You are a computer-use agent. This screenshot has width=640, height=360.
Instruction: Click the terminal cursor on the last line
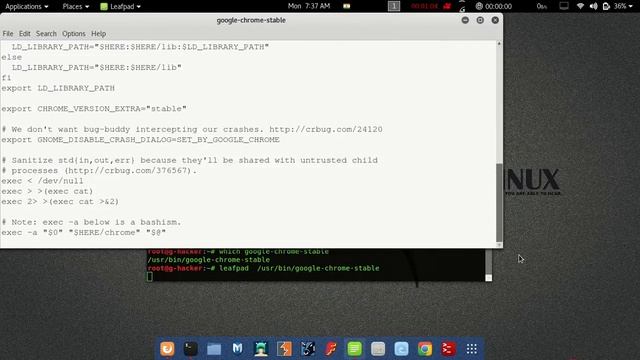coord(150,277)
